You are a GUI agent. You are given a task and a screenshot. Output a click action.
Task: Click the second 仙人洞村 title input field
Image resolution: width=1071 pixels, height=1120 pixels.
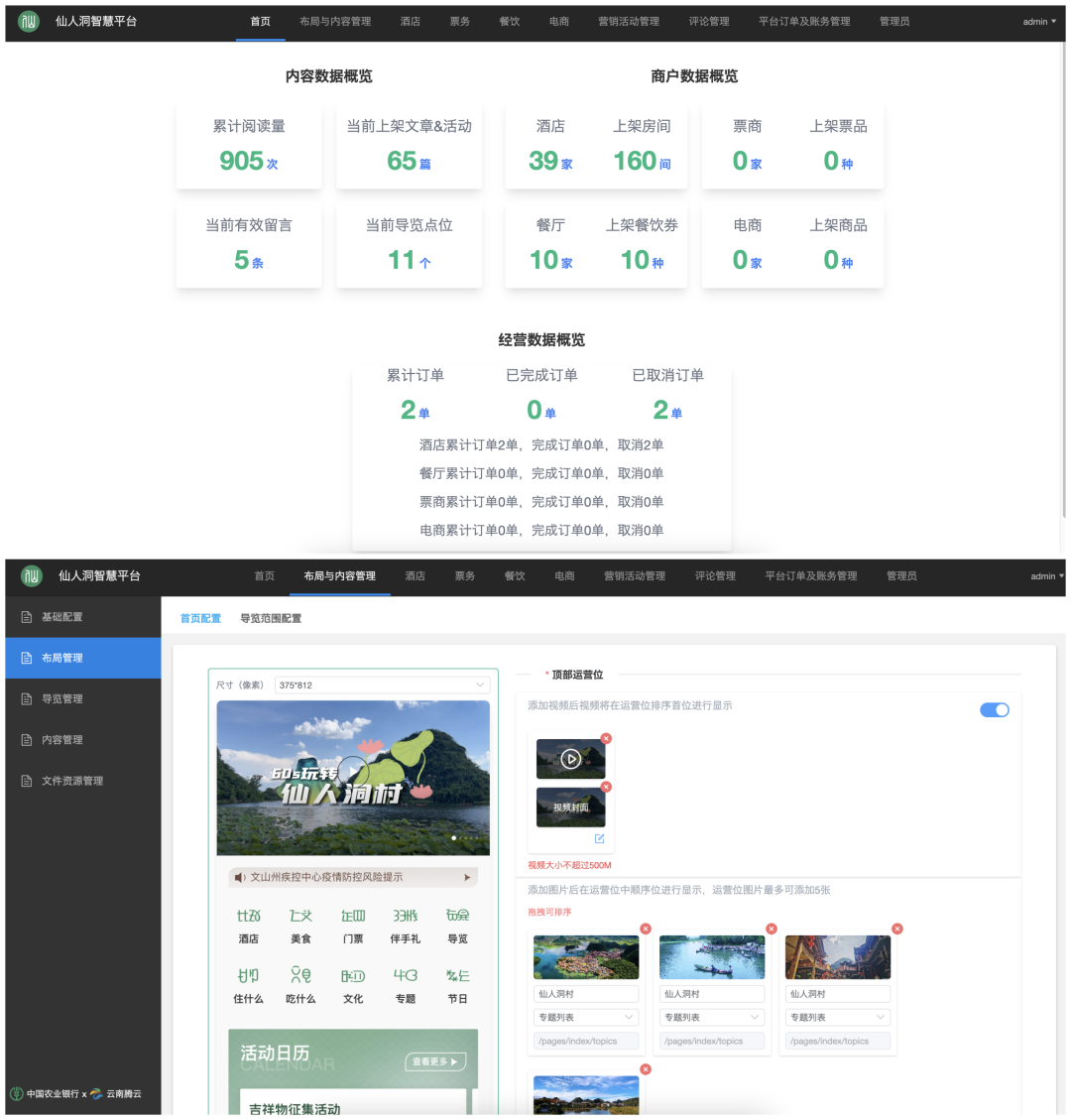click(711, 993)
